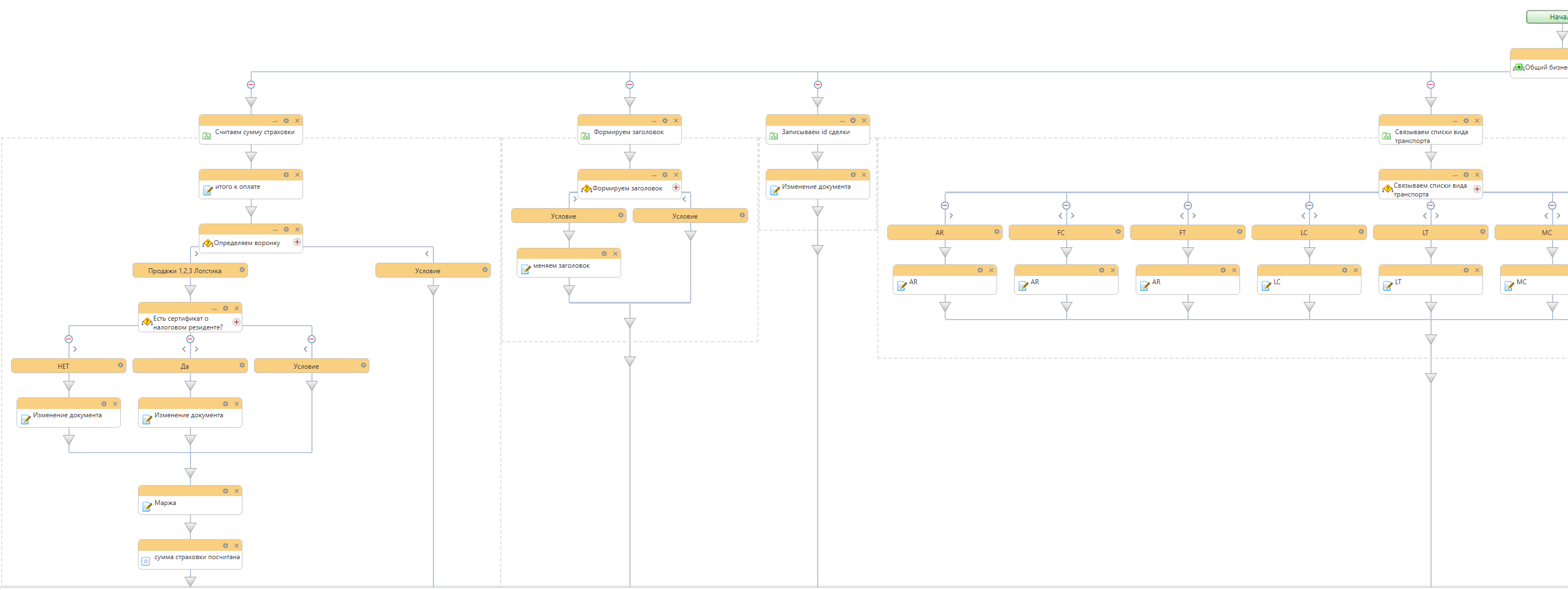
Task: Delete the 'сумма страховки посчитана' block
Action: pos(237,546)
